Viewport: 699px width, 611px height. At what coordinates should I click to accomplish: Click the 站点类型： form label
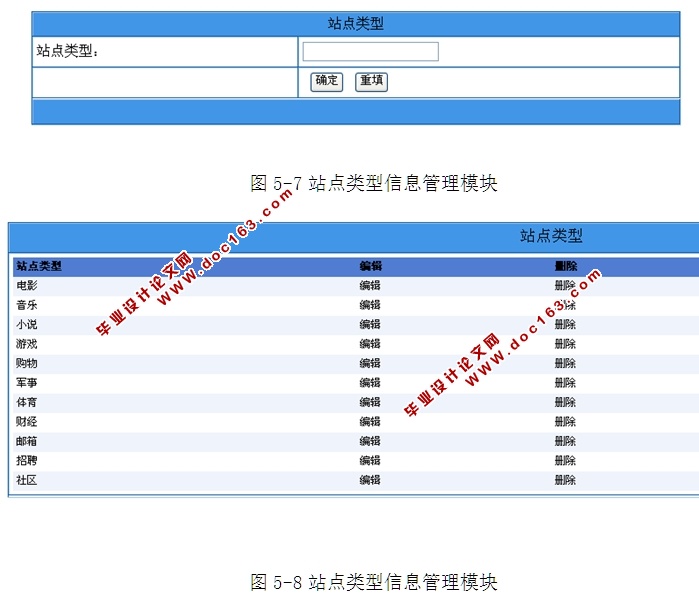point(67,51)
